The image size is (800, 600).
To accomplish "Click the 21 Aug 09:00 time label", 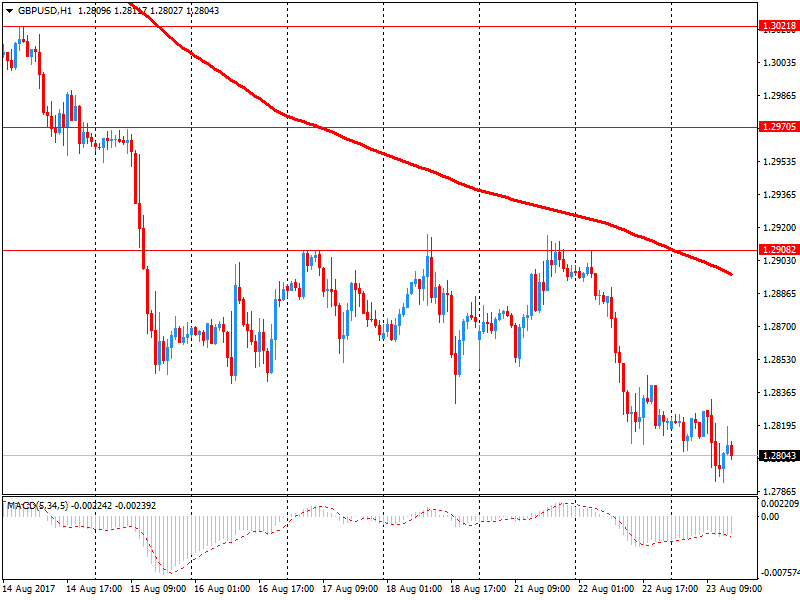I will (x=542, y=589).
